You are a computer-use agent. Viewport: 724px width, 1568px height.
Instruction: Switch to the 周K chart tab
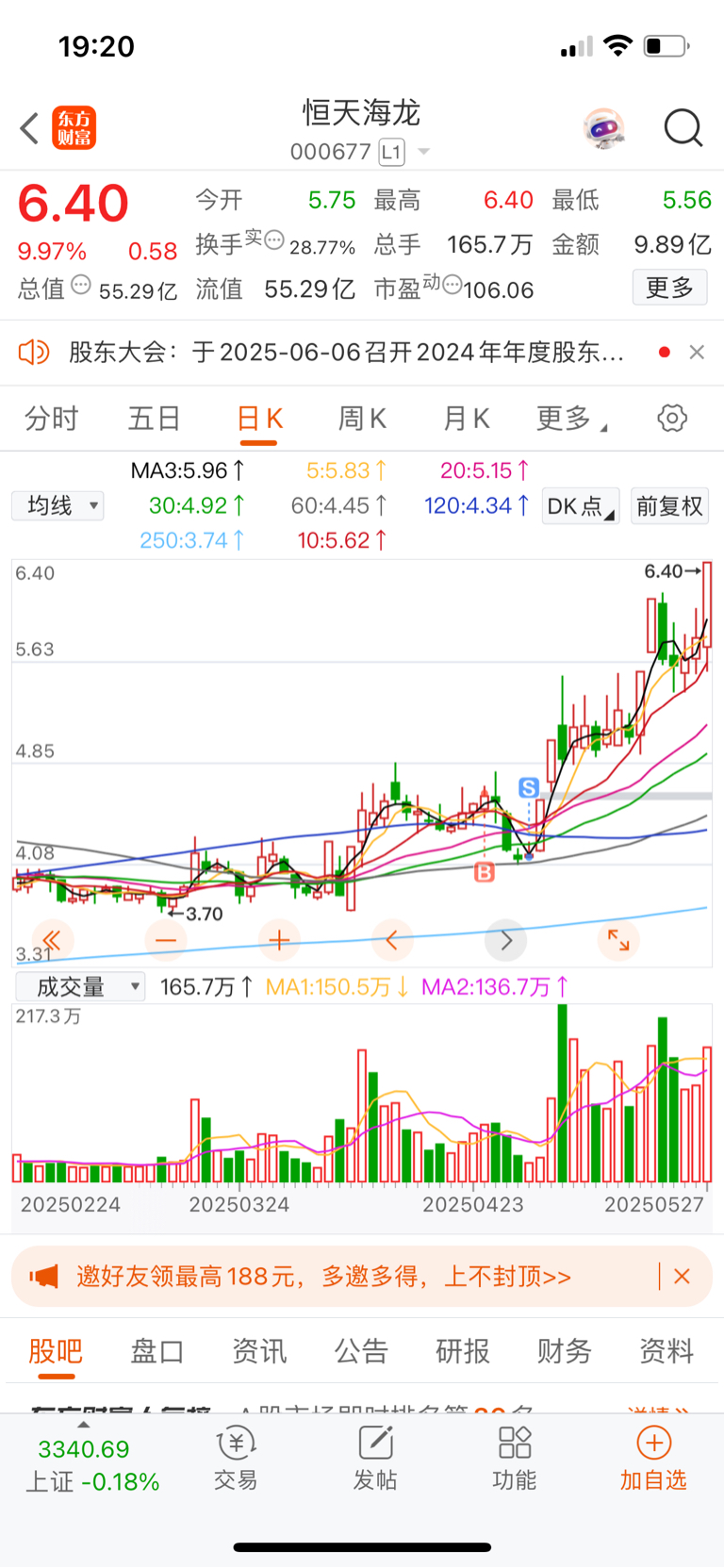362,419
